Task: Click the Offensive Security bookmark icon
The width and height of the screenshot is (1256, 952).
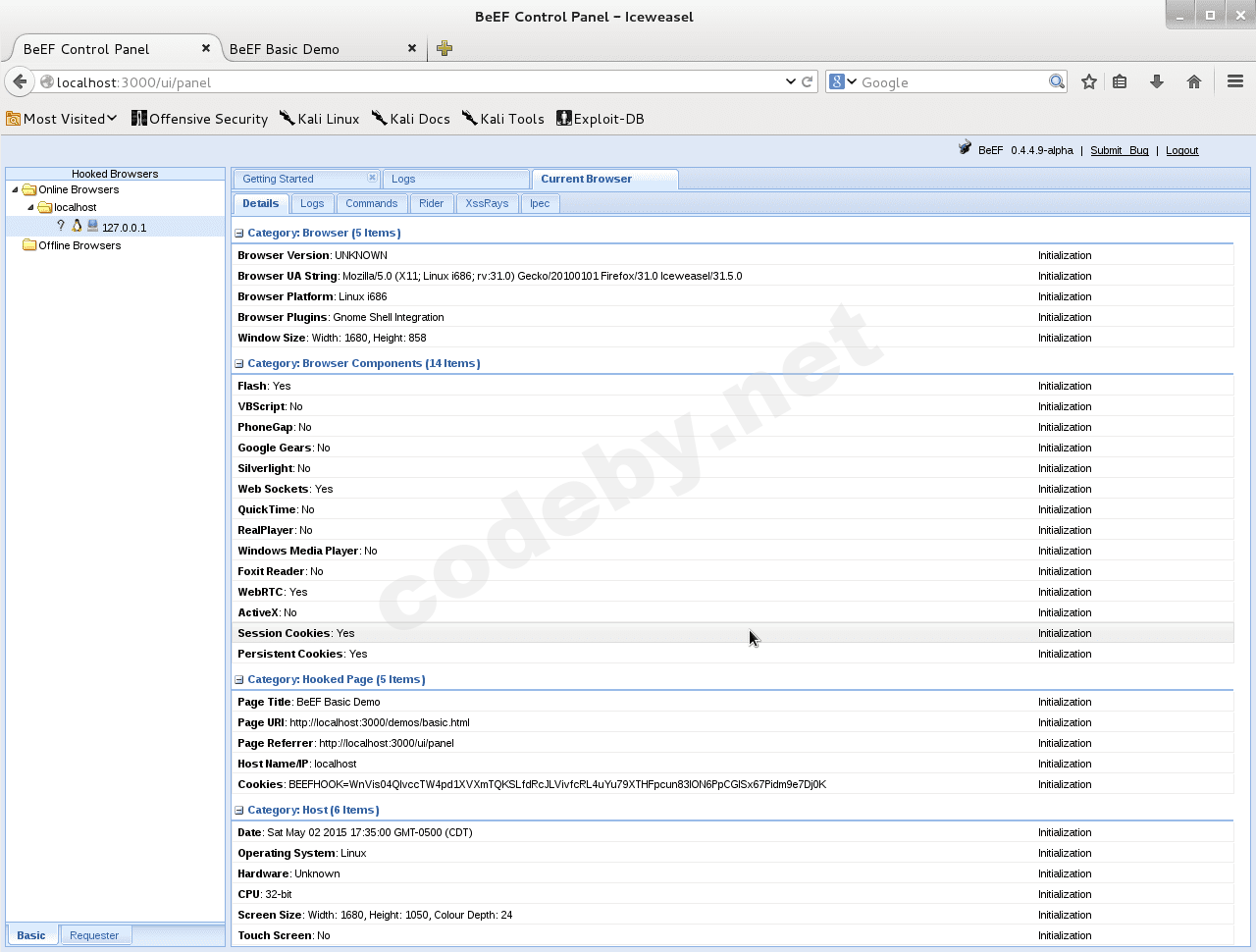Action: pyautogui.click(x=139, y=119)
